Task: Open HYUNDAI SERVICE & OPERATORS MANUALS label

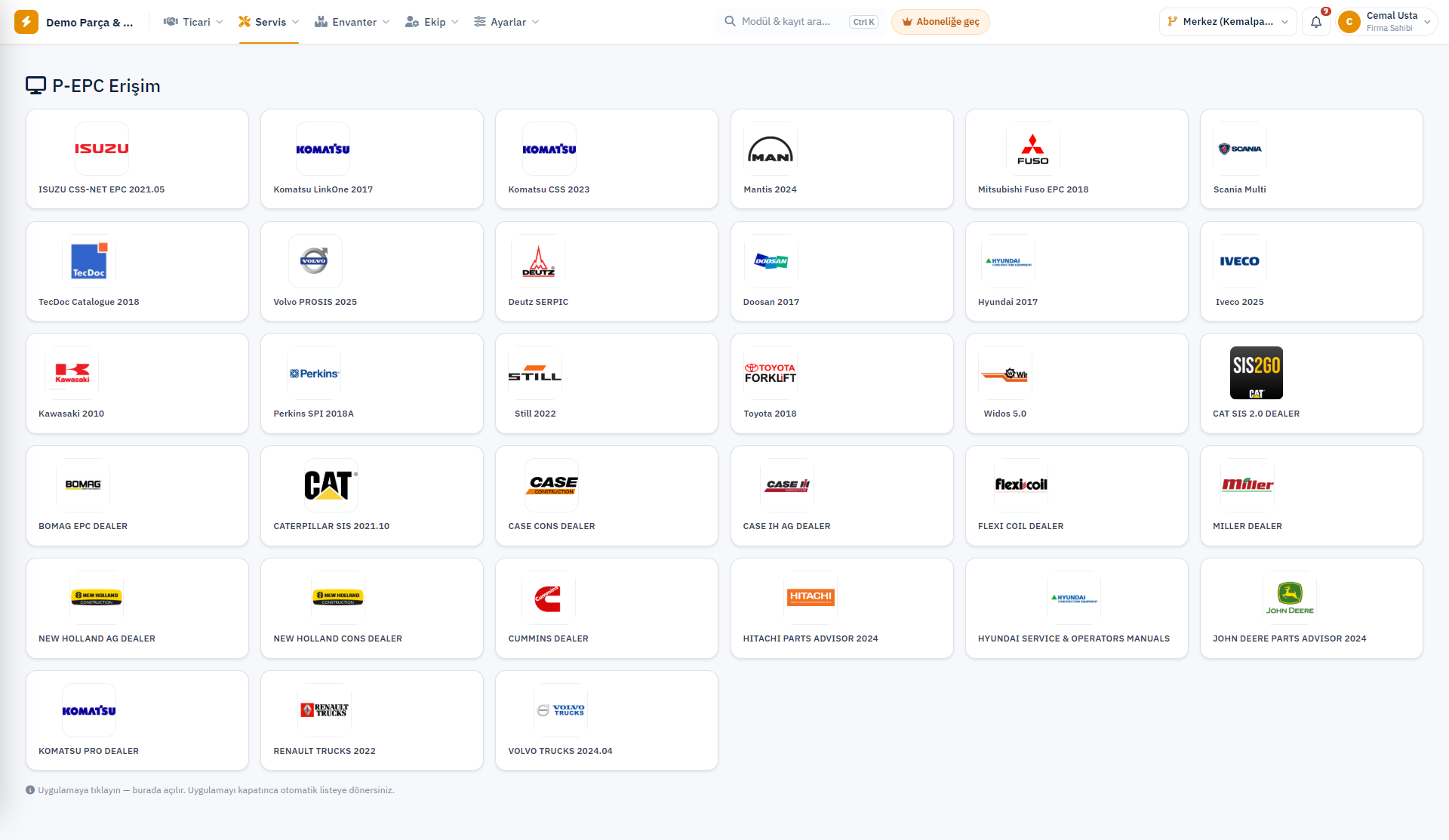Action: (x=1074, y=638)
